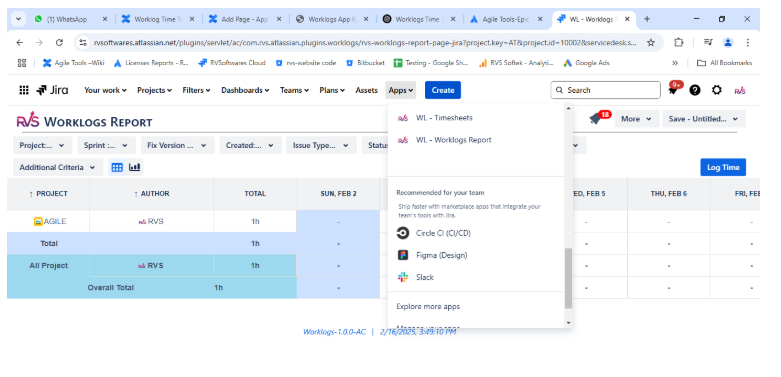Viewport: 781px width, 377px height.
Task: Expand the Projects menu
Action: tap(154, 90)
